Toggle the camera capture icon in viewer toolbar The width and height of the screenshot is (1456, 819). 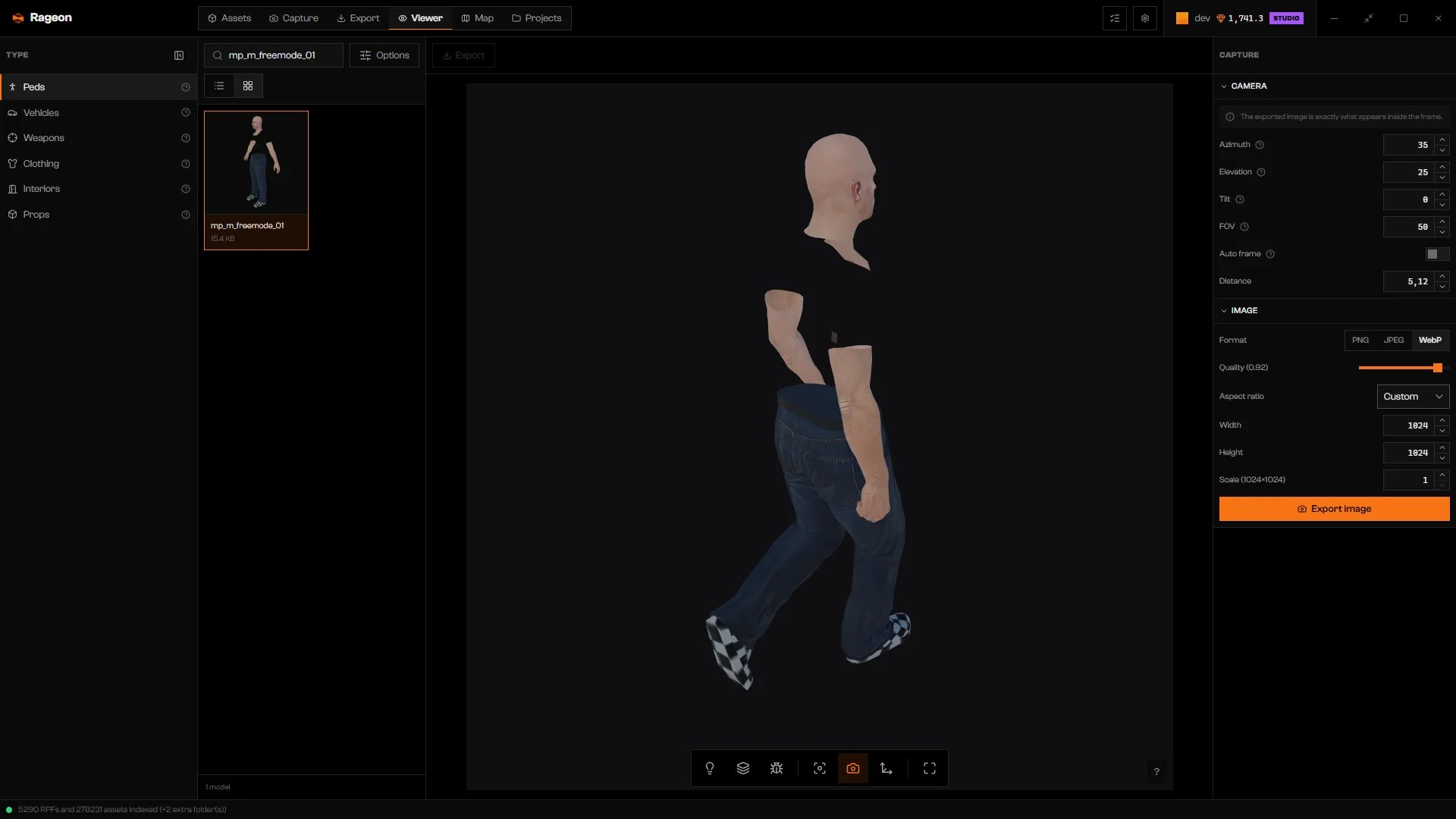[853, 768]
